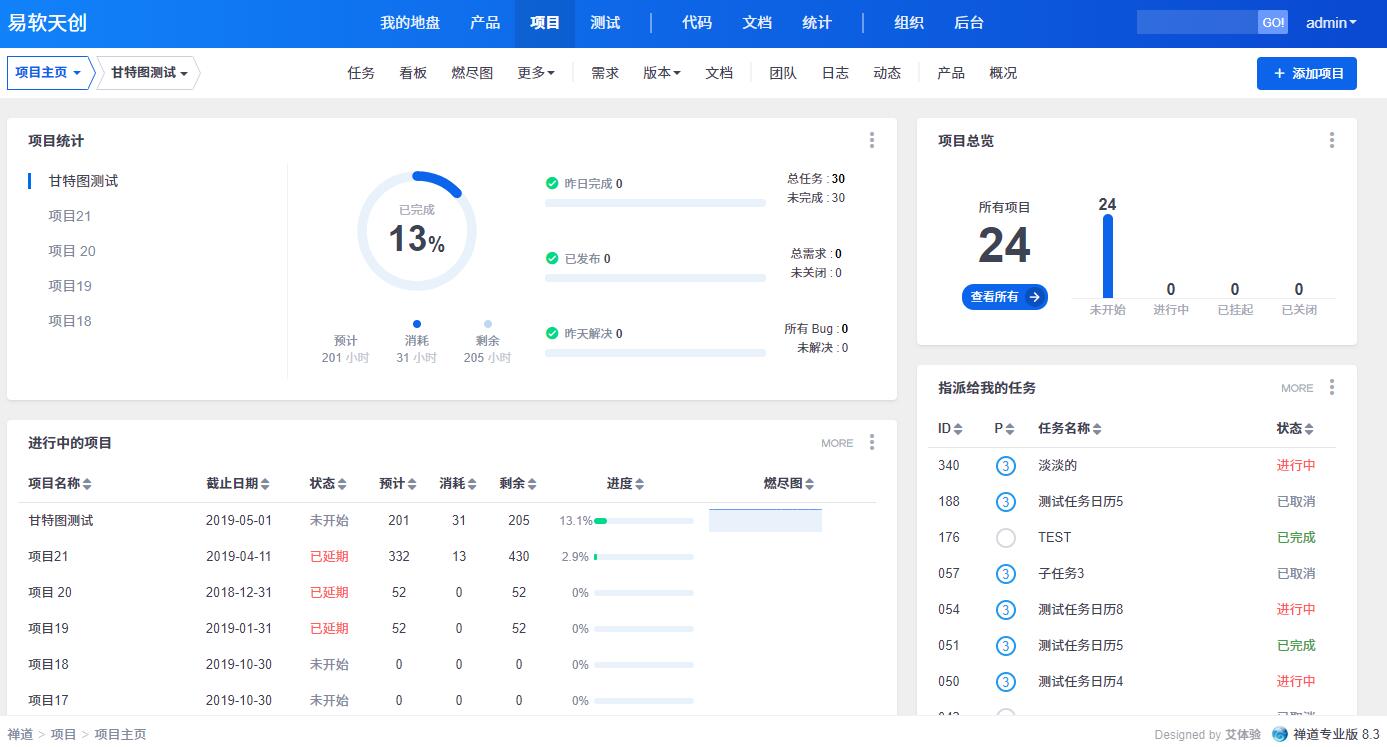Select 项目21 in the project statistics list
Image resolution: width=1387 pixels, height=747 pixels.
tap(70, 216)
